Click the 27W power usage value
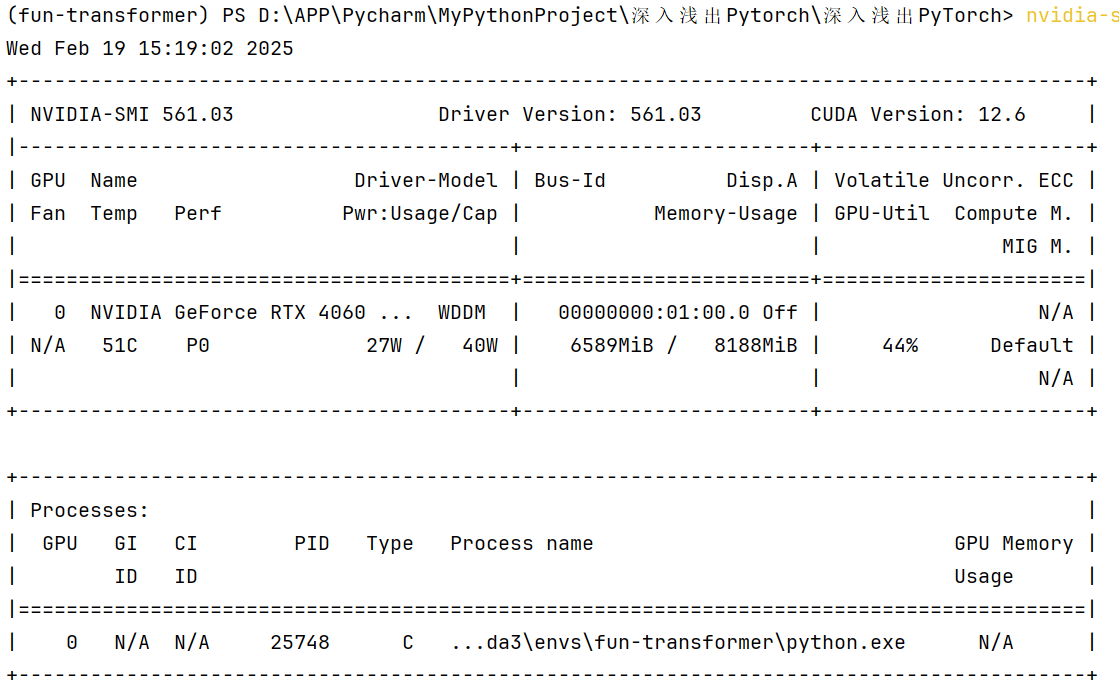This screenshot has height=687, width=1119. click(x=384, y=346)
